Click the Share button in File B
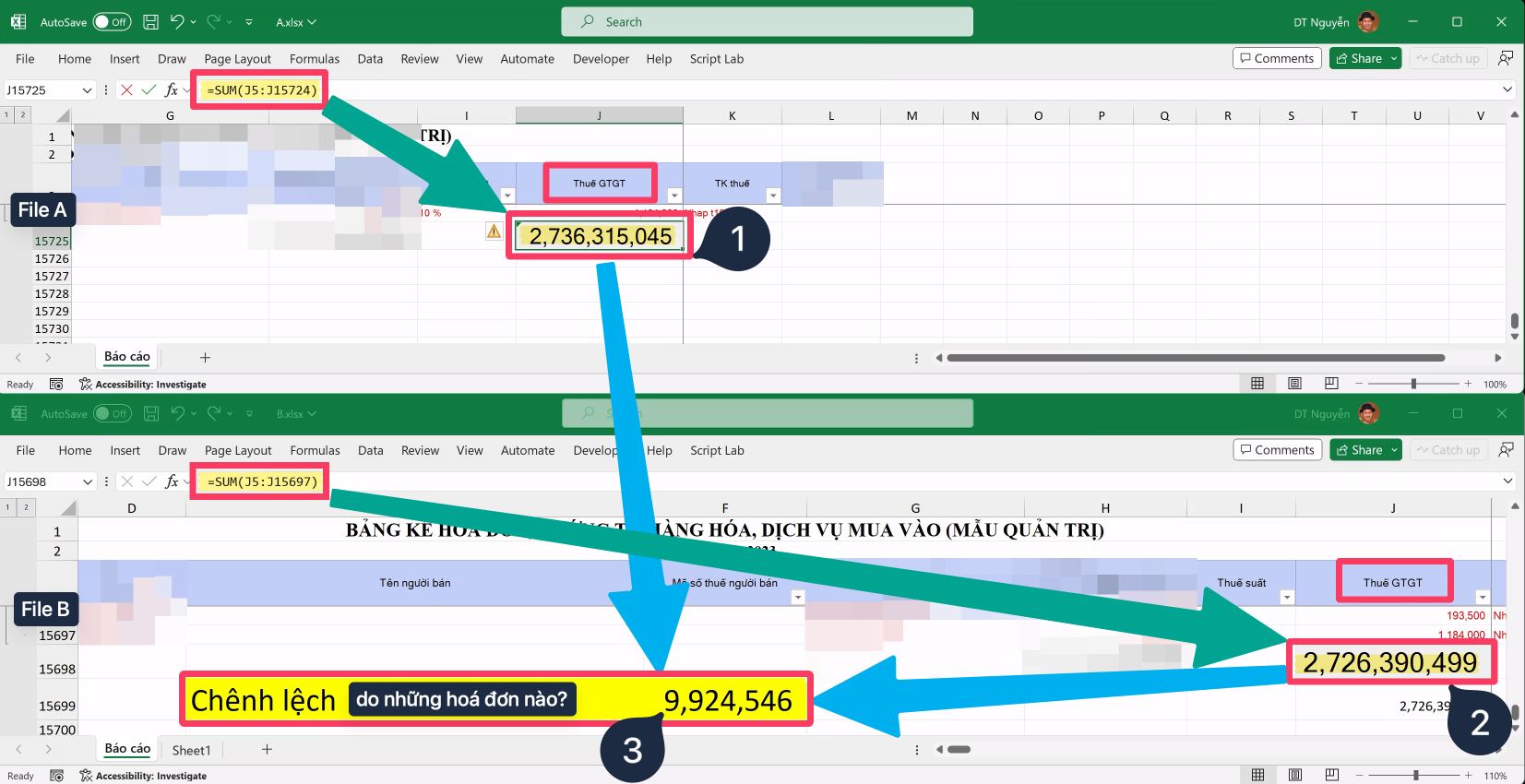Image resolution: width=1525 pixels, height=784 pixels. 1360,450
